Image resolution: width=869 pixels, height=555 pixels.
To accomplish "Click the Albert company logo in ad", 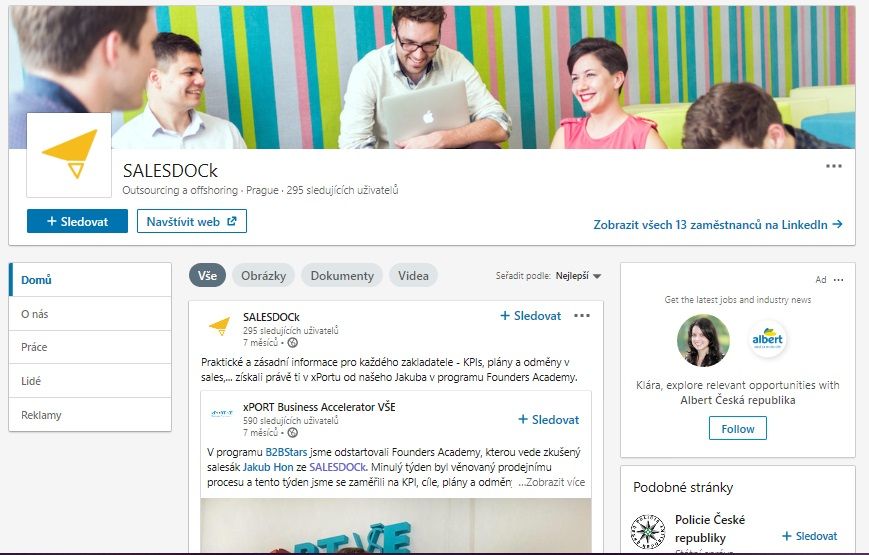I will pyautogui.click(x=768, y=339).
